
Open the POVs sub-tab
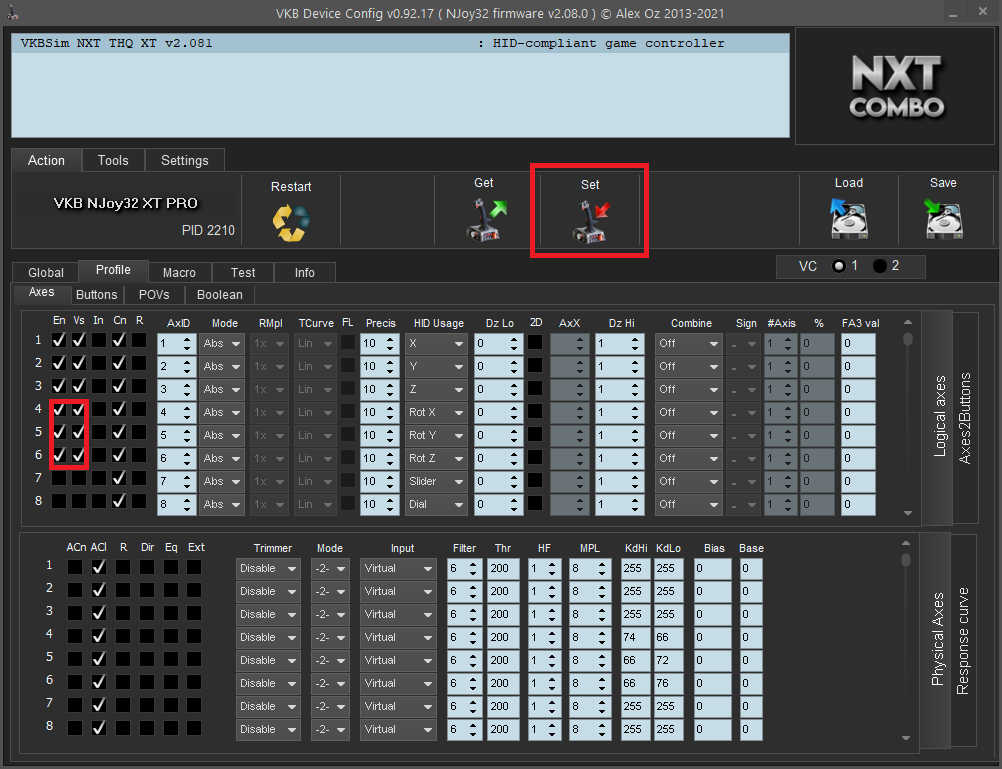(154, 295)
